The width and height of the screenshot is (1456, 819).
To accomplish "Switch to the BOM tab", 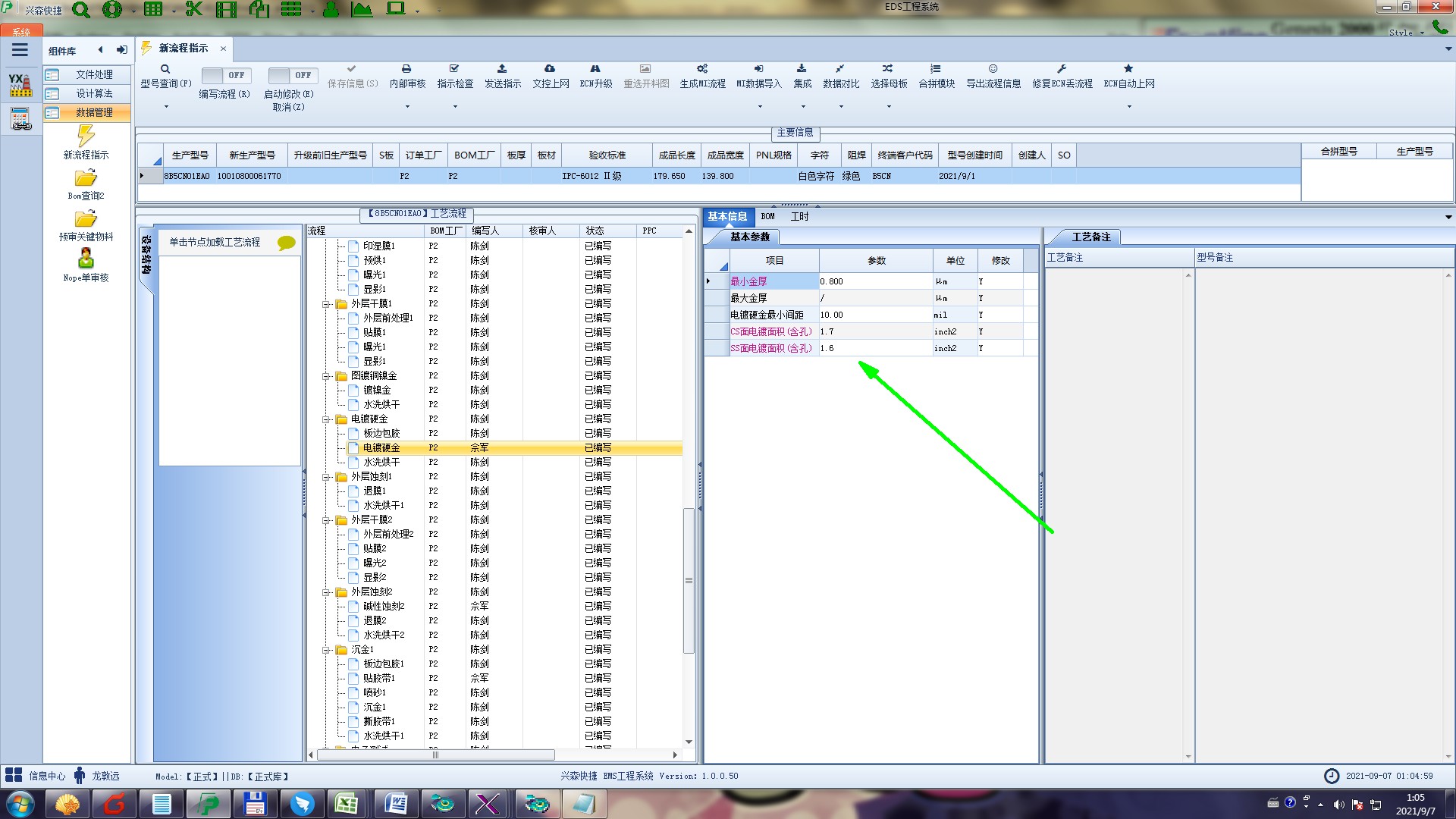I will pos(767,217).
